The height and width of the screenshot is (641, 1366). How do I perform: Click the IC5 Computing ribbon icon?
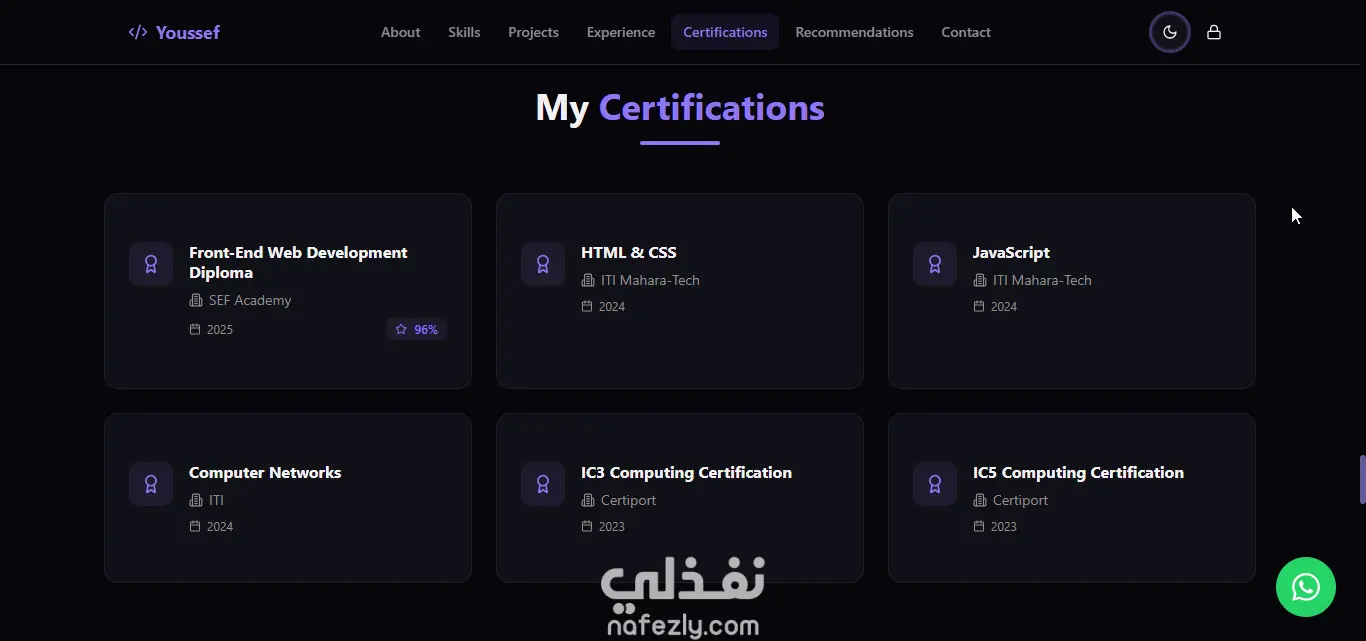coord(935,484)
